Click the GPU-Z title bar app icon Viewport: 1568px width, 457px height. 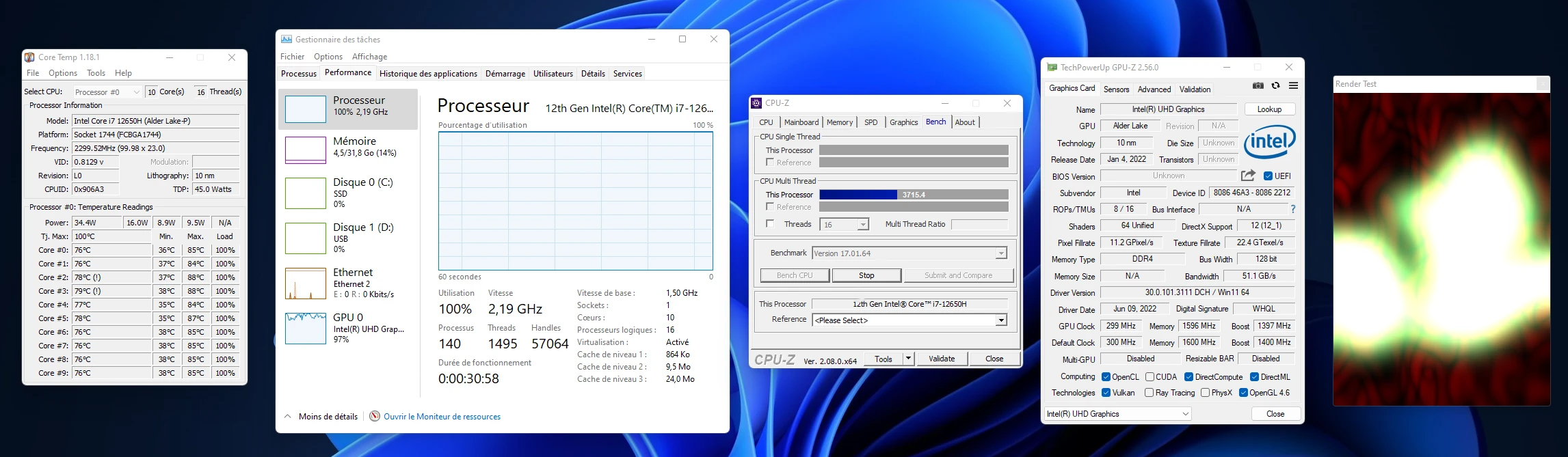(1052, 68)
